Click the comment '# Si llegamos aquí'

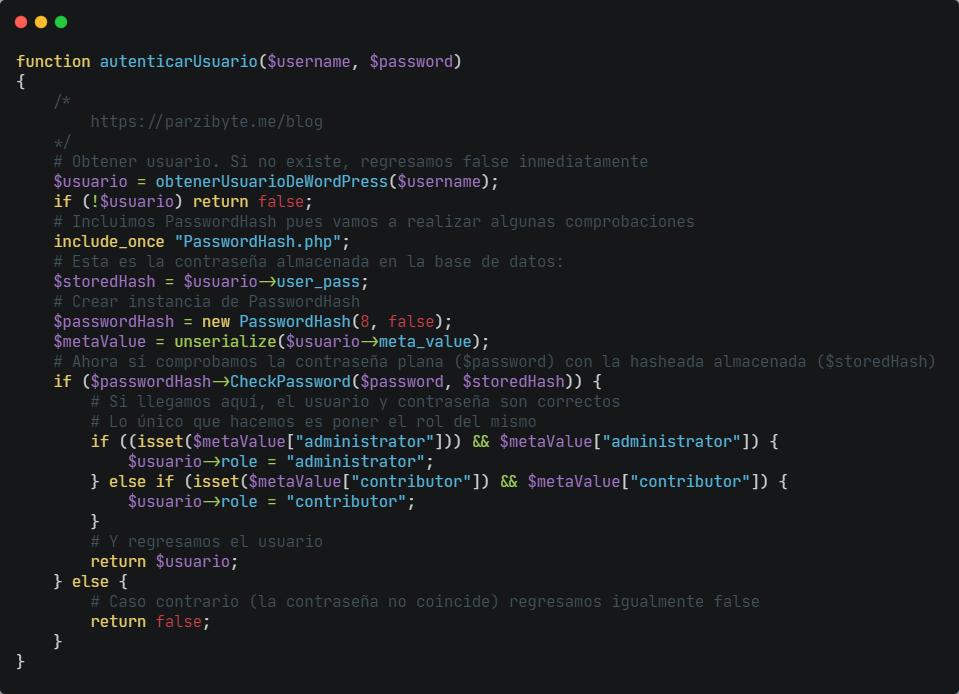click(x=355, y=402)
